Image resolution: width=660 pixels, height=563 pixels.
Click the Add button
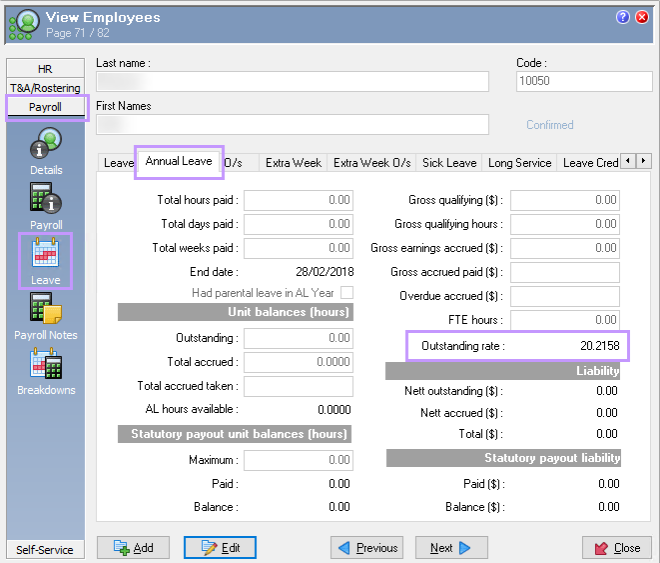tap(133, 548)
